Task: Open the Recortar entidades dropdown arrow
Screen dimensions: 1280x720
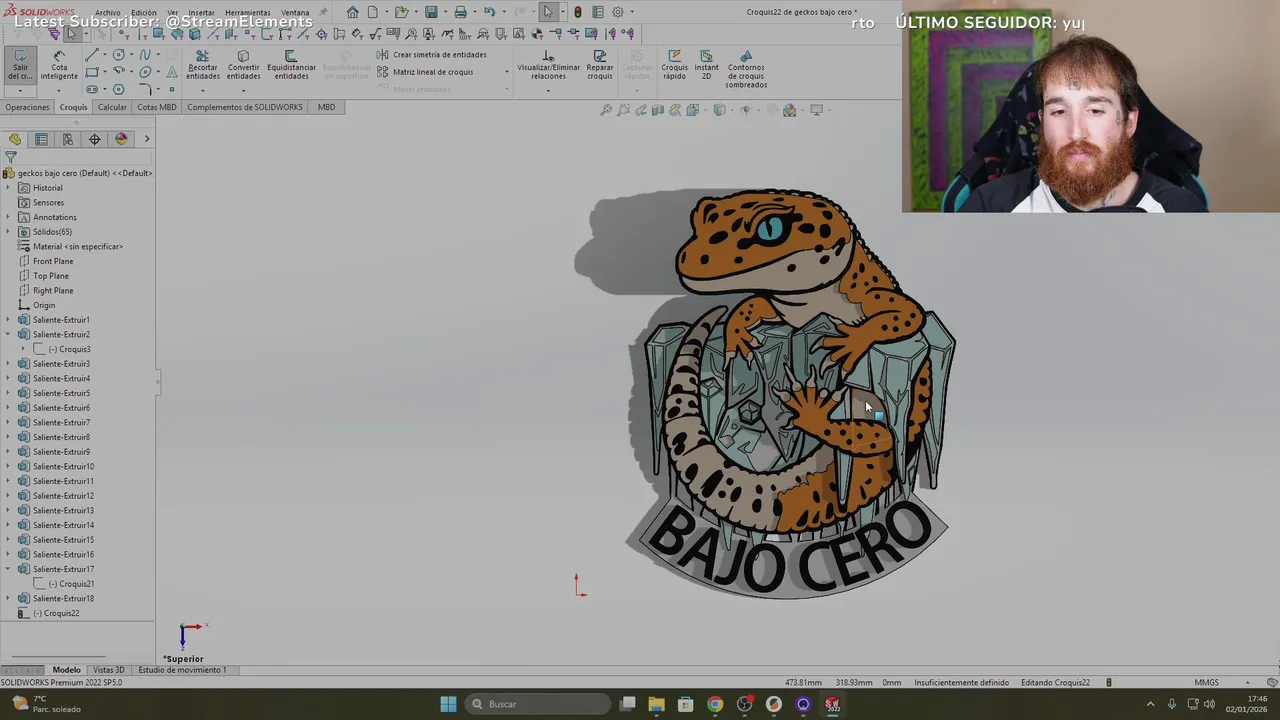Action: [x=202, y=90]
